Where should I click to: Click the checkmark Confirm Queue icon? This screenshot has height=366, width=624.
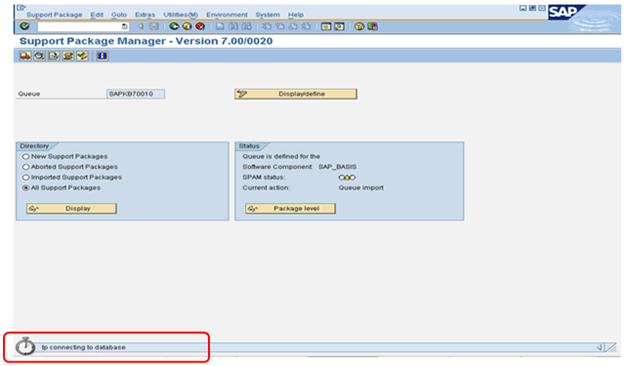point(82,56)
